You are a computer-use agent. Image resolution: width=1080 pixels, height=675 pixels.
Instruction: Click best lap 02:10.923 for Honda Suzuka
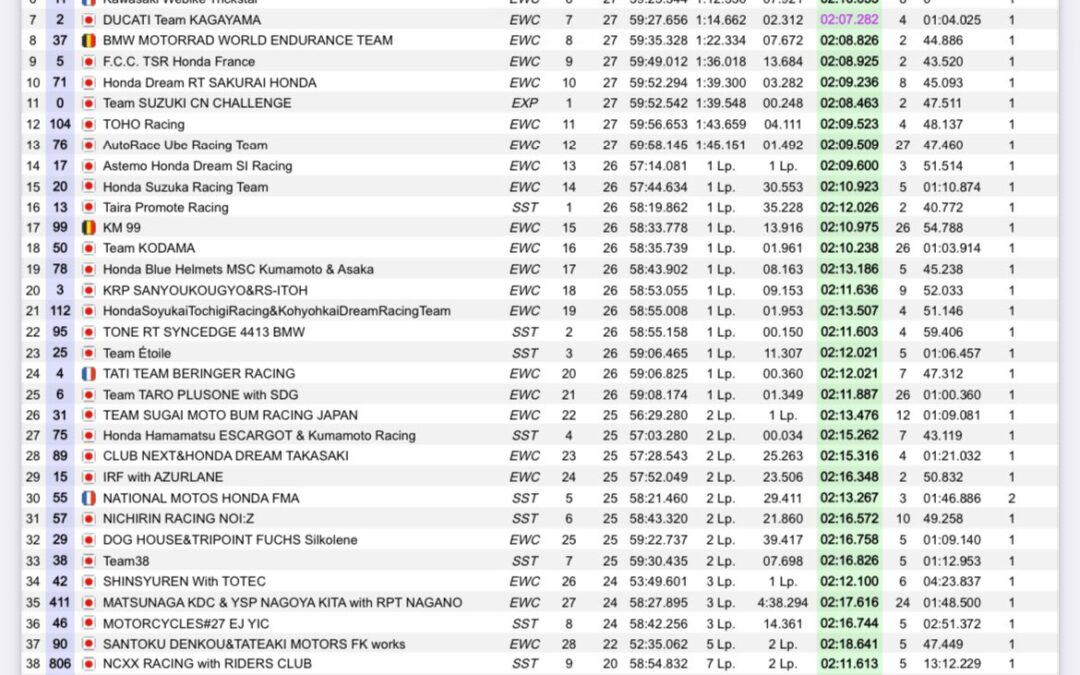tap(849, 187)
